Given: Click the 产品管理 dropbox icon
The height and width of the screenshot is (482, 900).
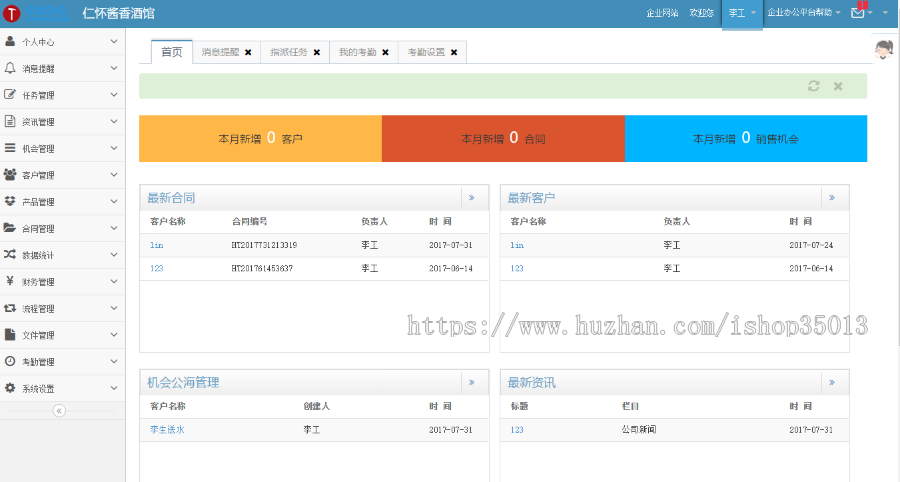Looking at the screenshot, I should tap(10, 201).
